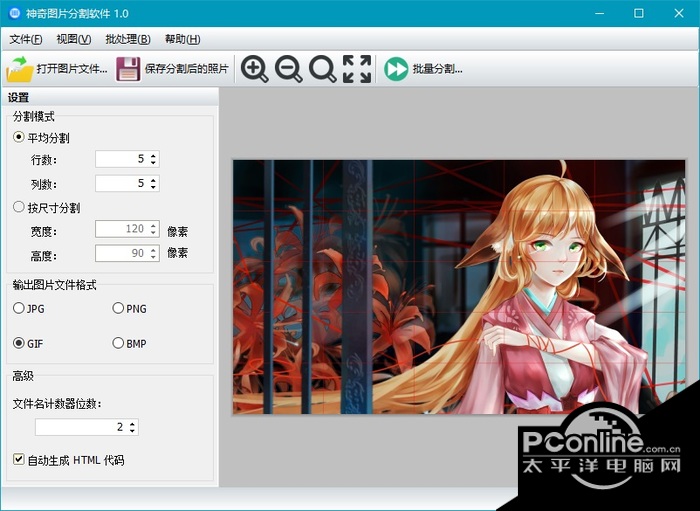Click the save split photos floppy icon

(x=128, y=69)
